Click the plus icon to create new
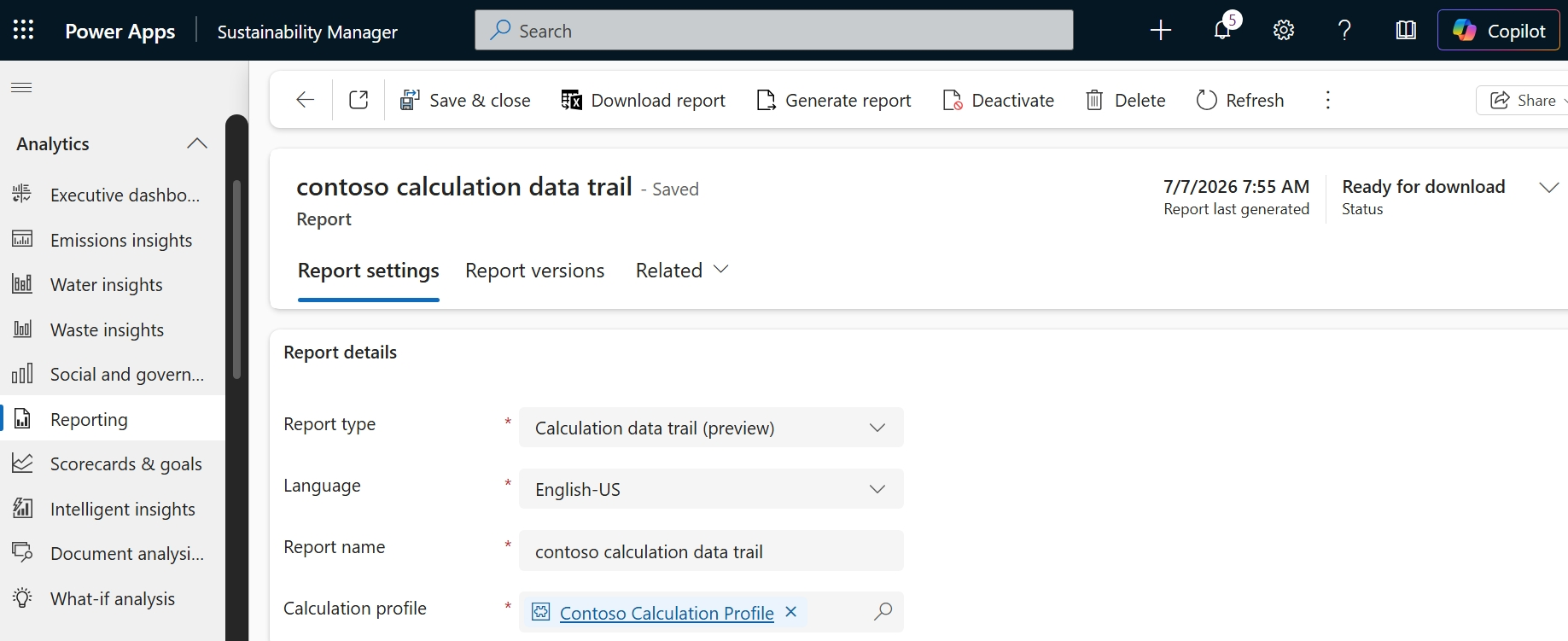The width and height of the screenshot is (1568, 641). tap(1161, 31)
